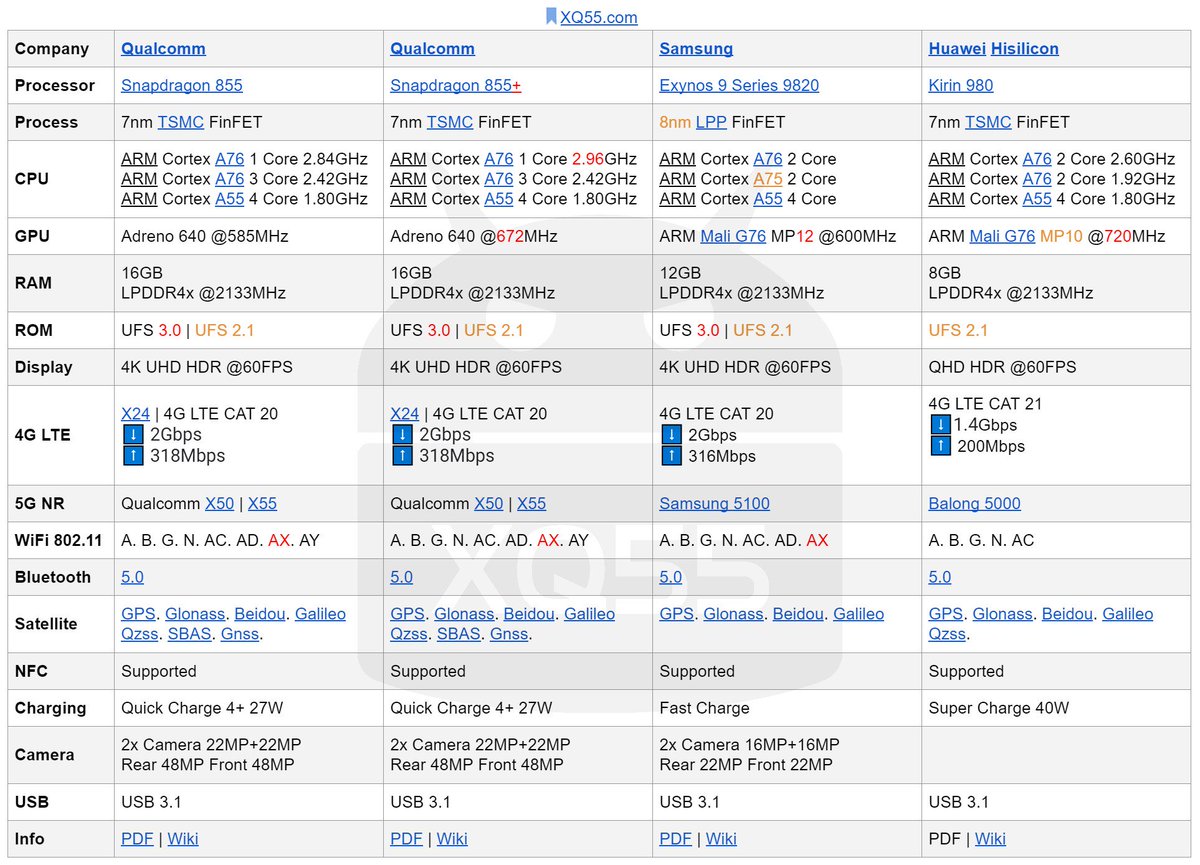Open the Wiki info link for Kirin 980
Image resolution: width=1200 pixels, height=865 pixels.
990,839
